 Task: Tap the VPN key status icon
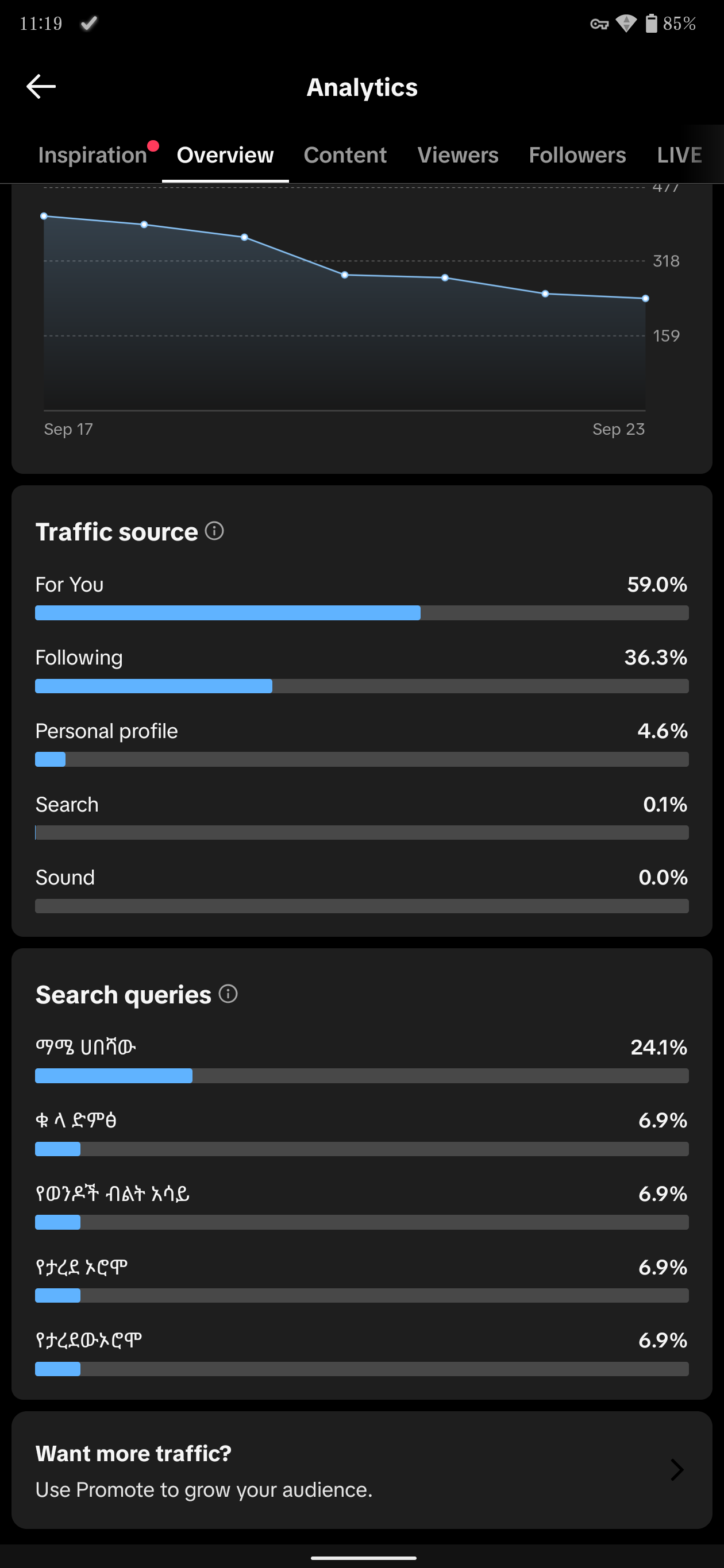click(x=600, y=24)
